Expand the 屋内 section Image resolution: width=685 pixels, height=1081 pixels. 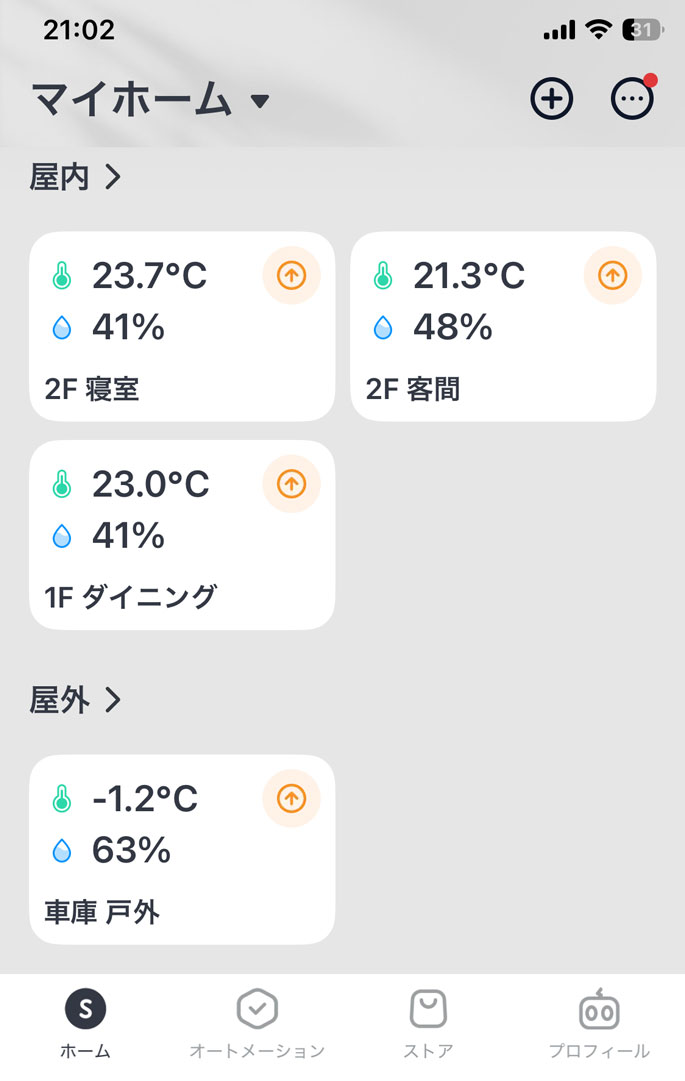coord(76,178)
